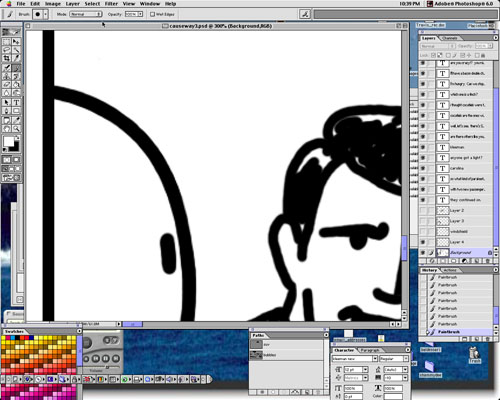Toggle the Wet Edges checkbox
This screenshot has height=400, width=500.
tap(152, 14)
